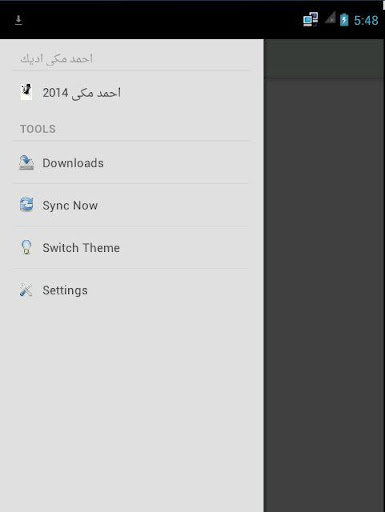
Task: Tap the 5:48 clock in status bar
Action: [366, 21]
